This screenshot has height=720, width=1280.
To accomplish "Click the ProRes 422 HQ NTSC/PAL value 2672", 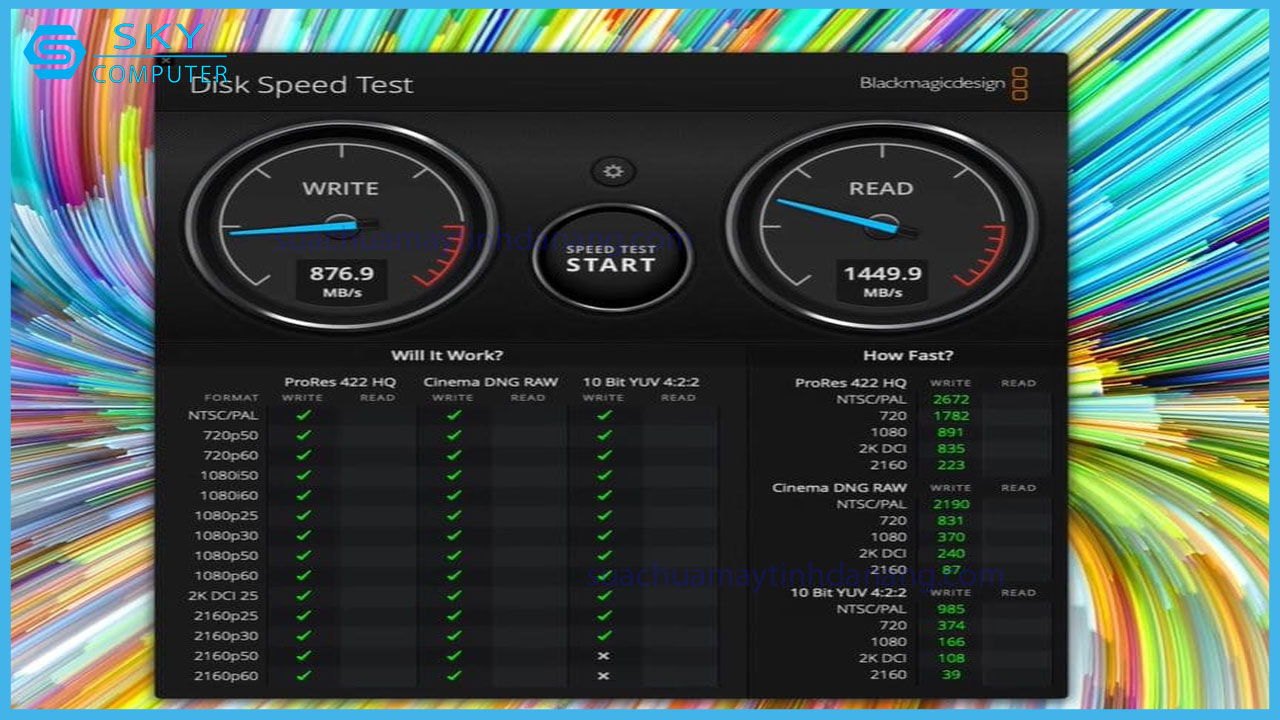I will pos(950,399).
